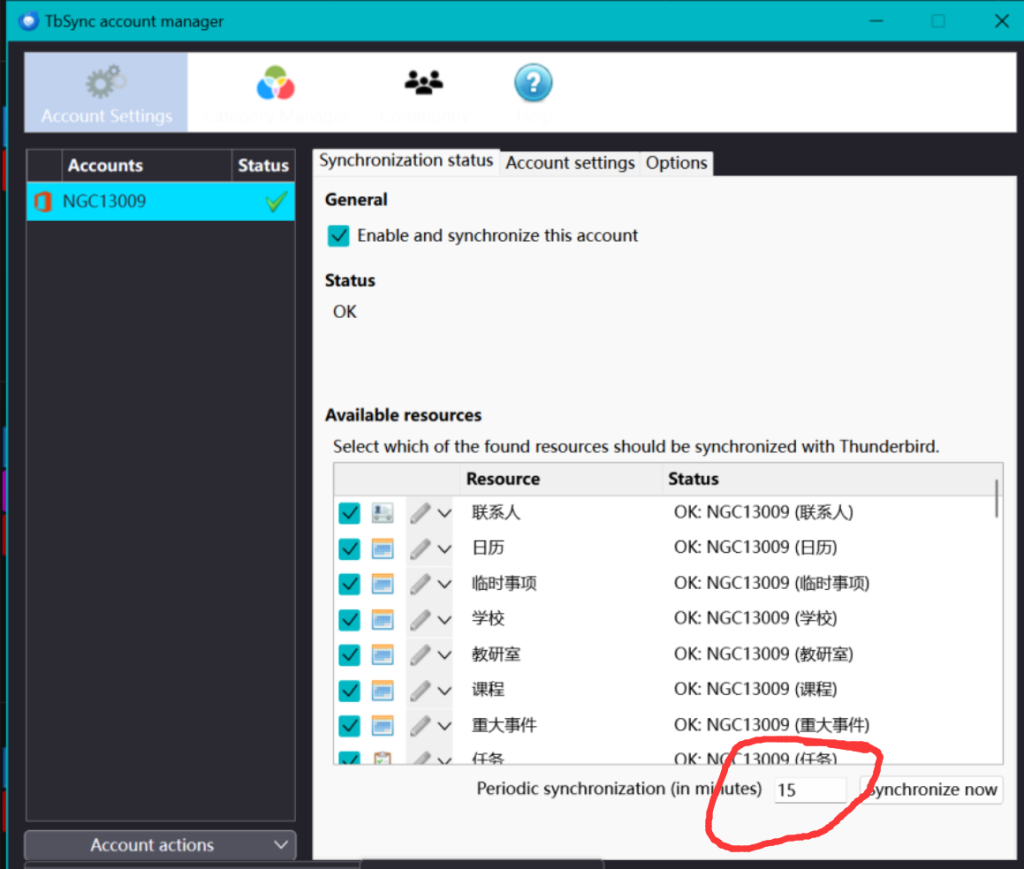This screenshot has height=869, width=1024.
Task: Click the 重大事件 resource name
Action: click(x=504, y=725)
